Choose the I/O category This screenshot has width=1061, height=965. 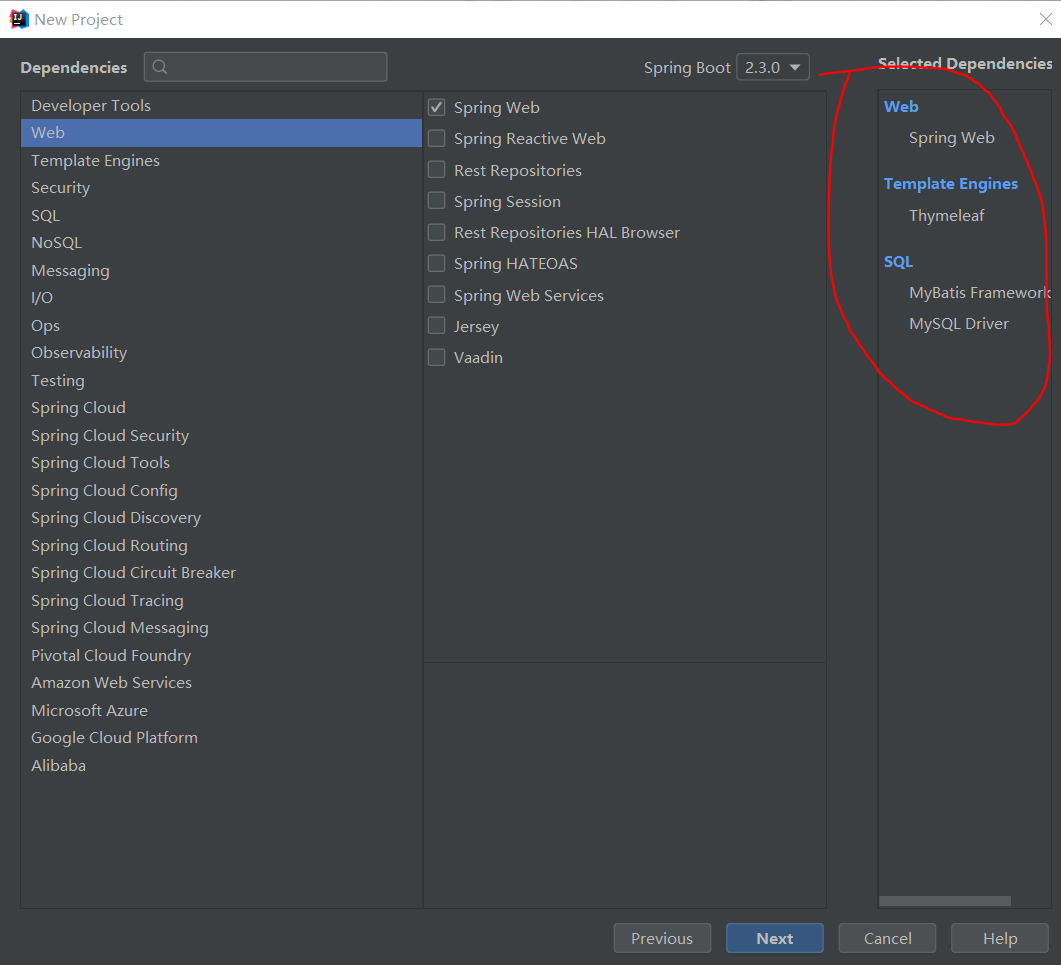tap(221, 297)
